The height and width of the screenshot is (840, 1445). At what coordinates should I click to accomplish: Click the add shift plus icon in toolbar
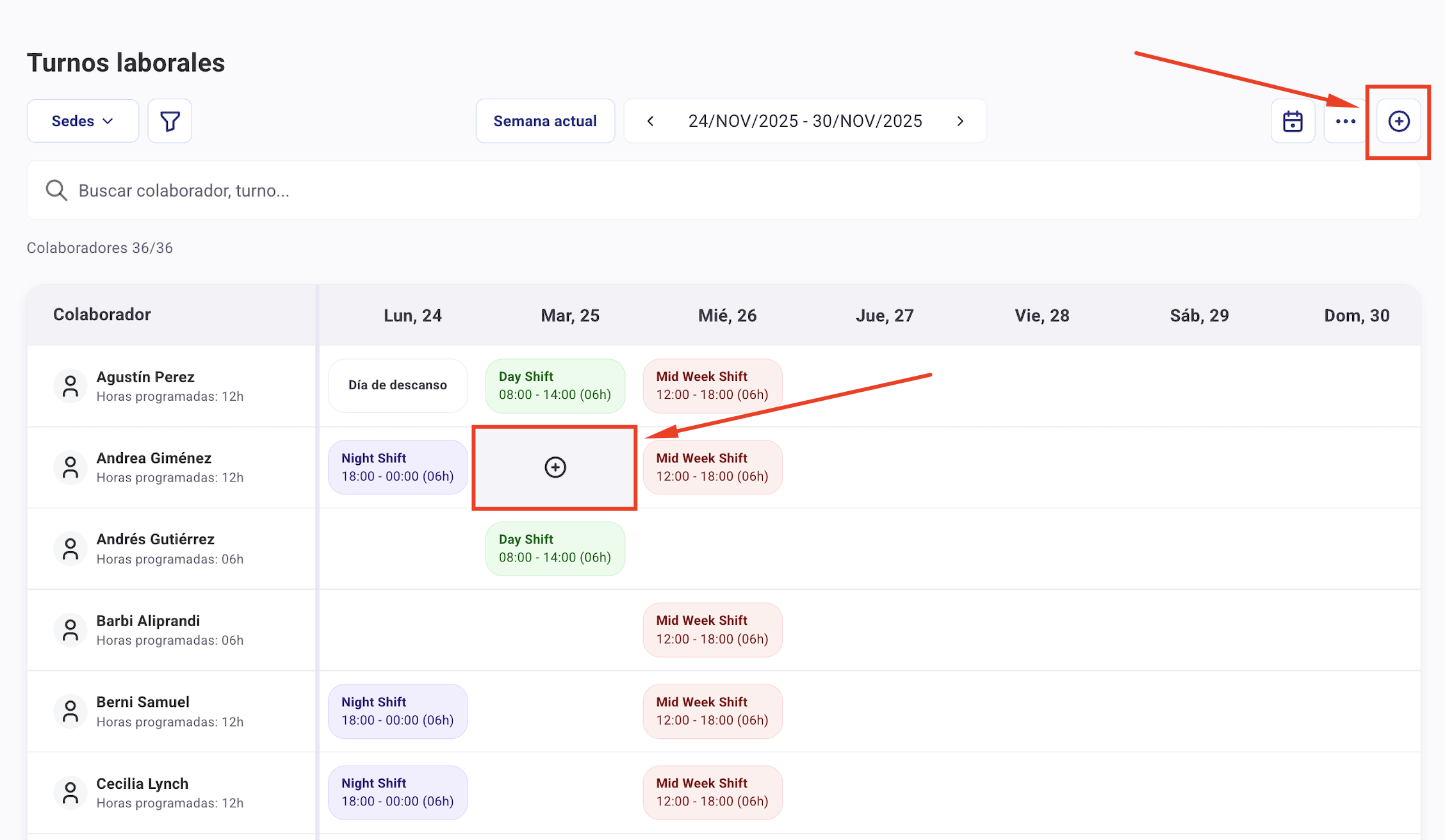pos(1398,121)
